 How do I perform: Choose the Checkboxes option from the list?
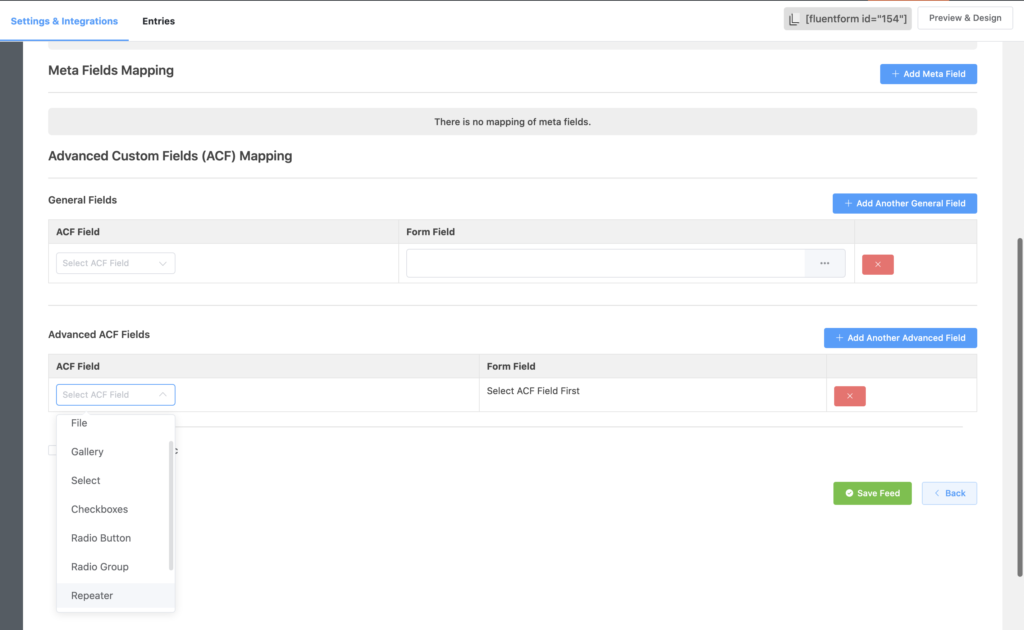(99, 509)
